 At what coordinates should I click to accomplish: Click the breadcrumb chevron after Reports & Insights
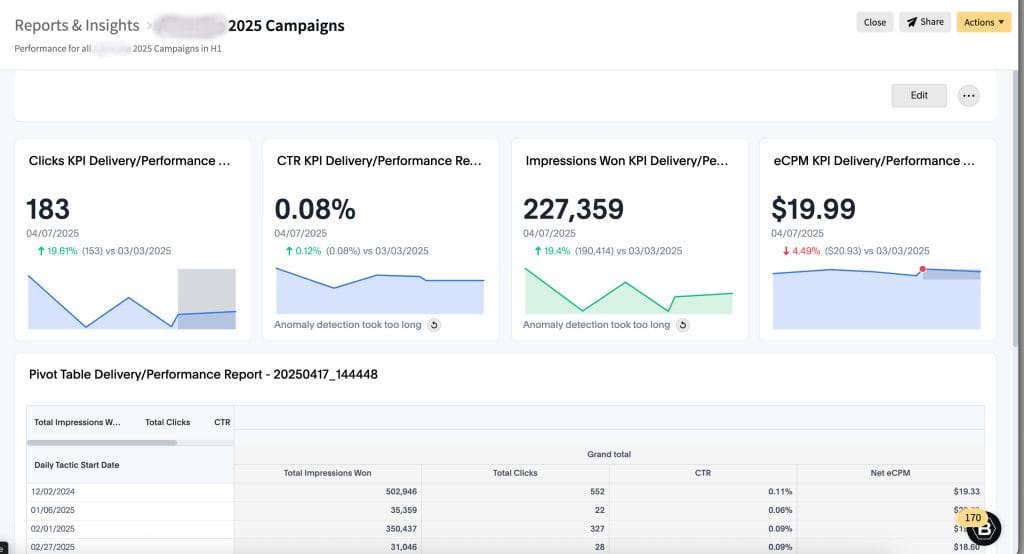pos(148,25)
